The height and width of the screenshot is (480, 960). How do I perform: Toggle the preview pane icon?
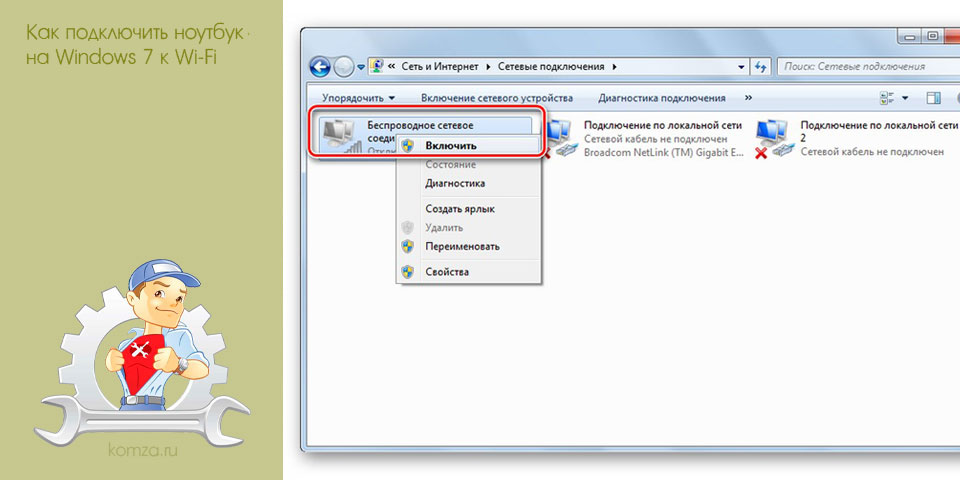click(x=934, y=98)
